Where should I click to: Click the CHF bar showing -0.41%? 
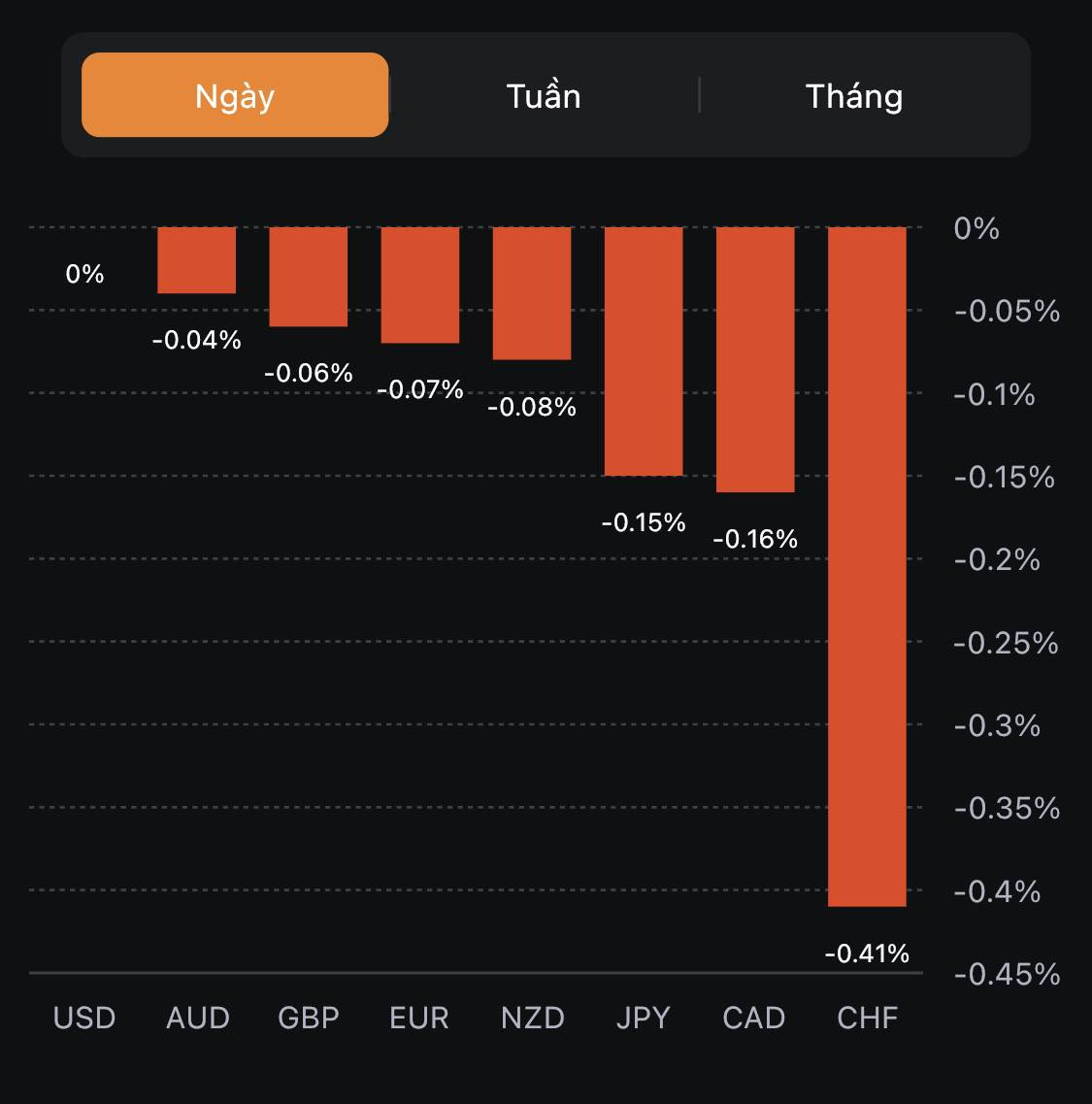pos(867,566)
